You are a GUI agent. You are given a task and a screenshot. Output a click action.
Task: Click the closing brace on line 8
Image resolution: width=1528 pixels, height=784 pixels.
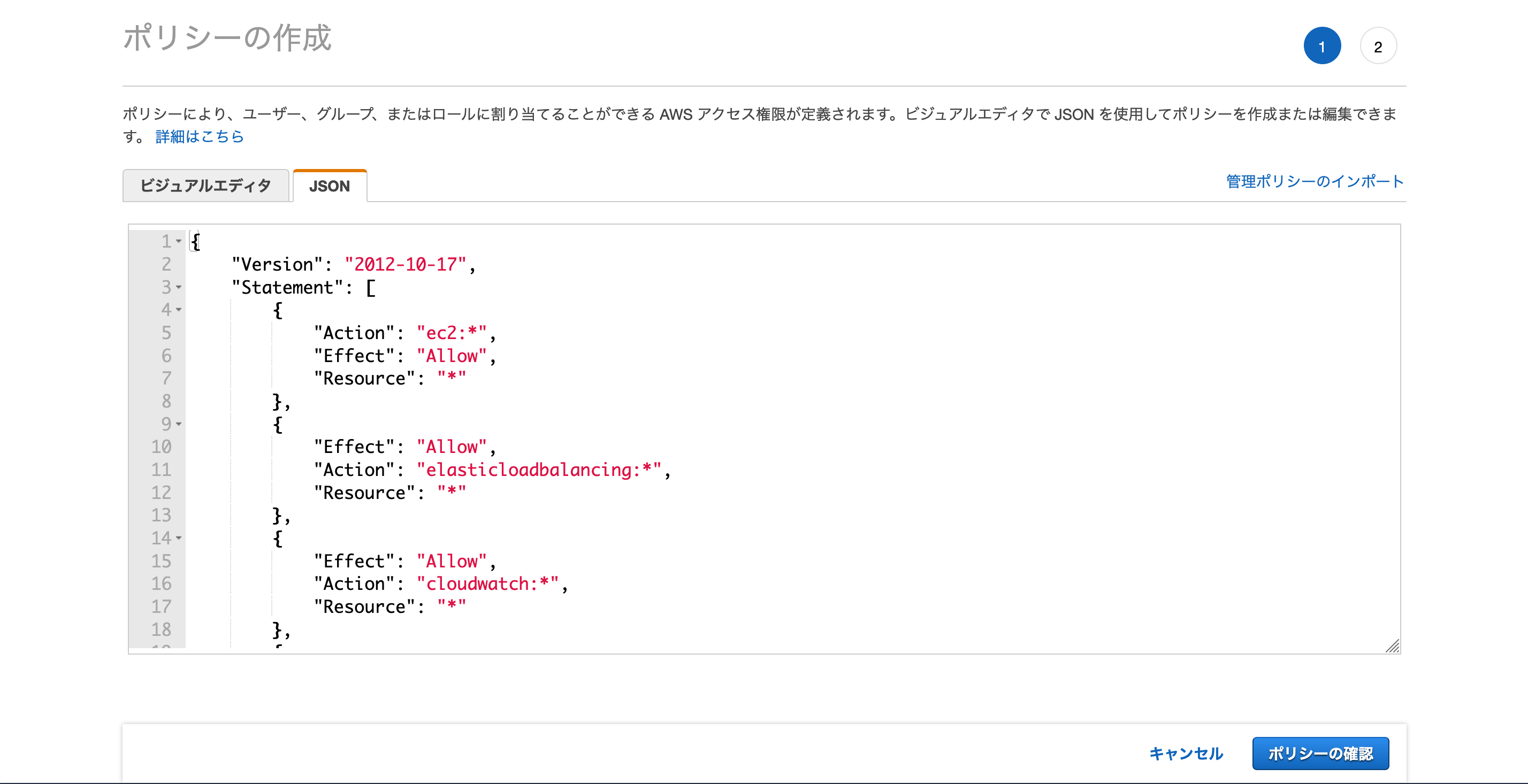click(277, 402)
